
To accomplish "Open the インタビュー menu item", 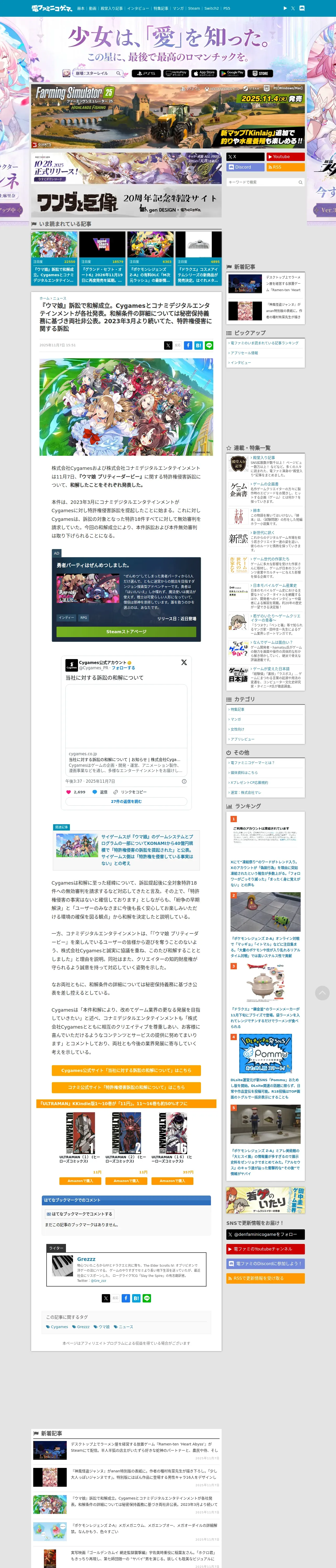I will pyautogui.click(x=138, y=9).
